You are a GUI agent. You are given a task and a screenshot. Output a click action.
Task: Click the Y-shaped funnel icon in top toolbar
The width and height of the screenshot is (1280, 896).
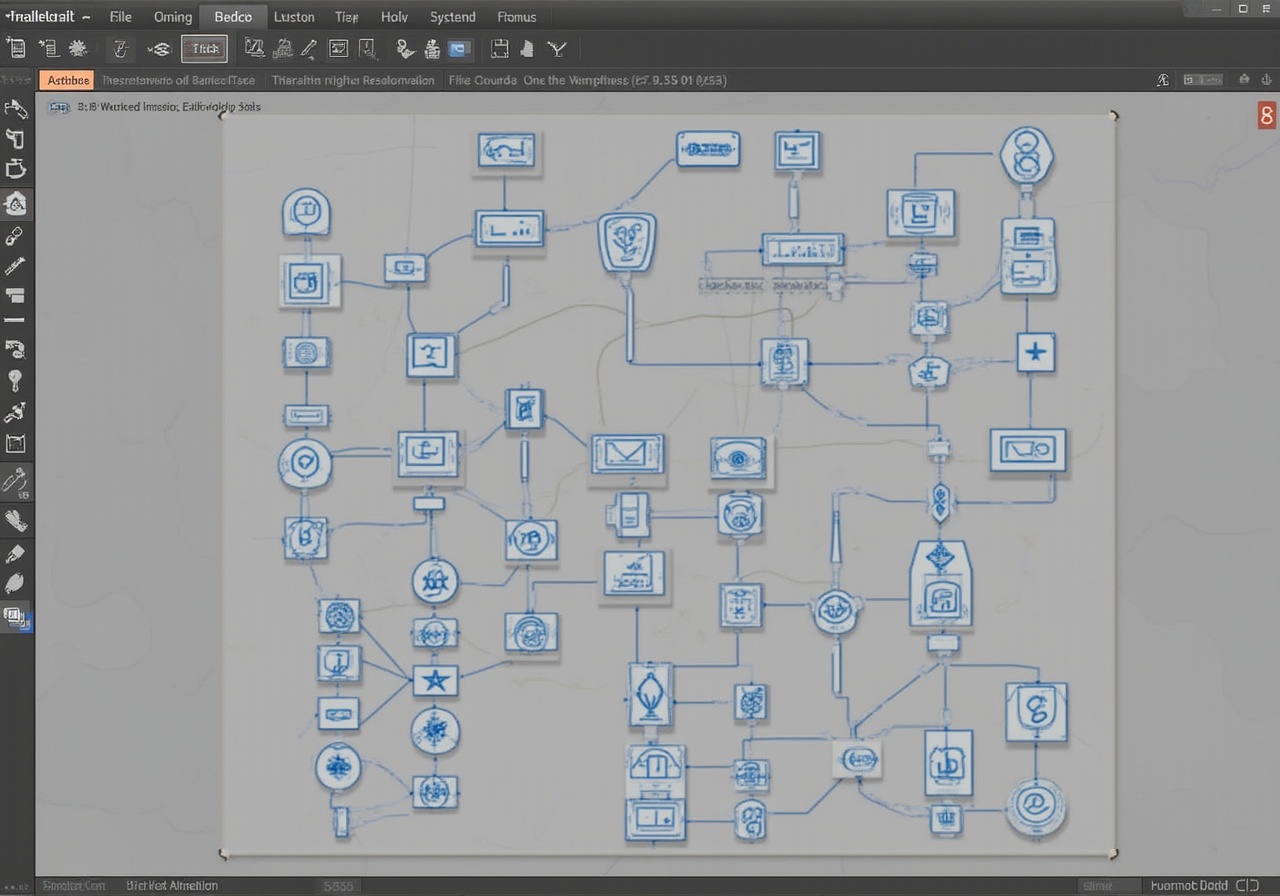(557, 48)
